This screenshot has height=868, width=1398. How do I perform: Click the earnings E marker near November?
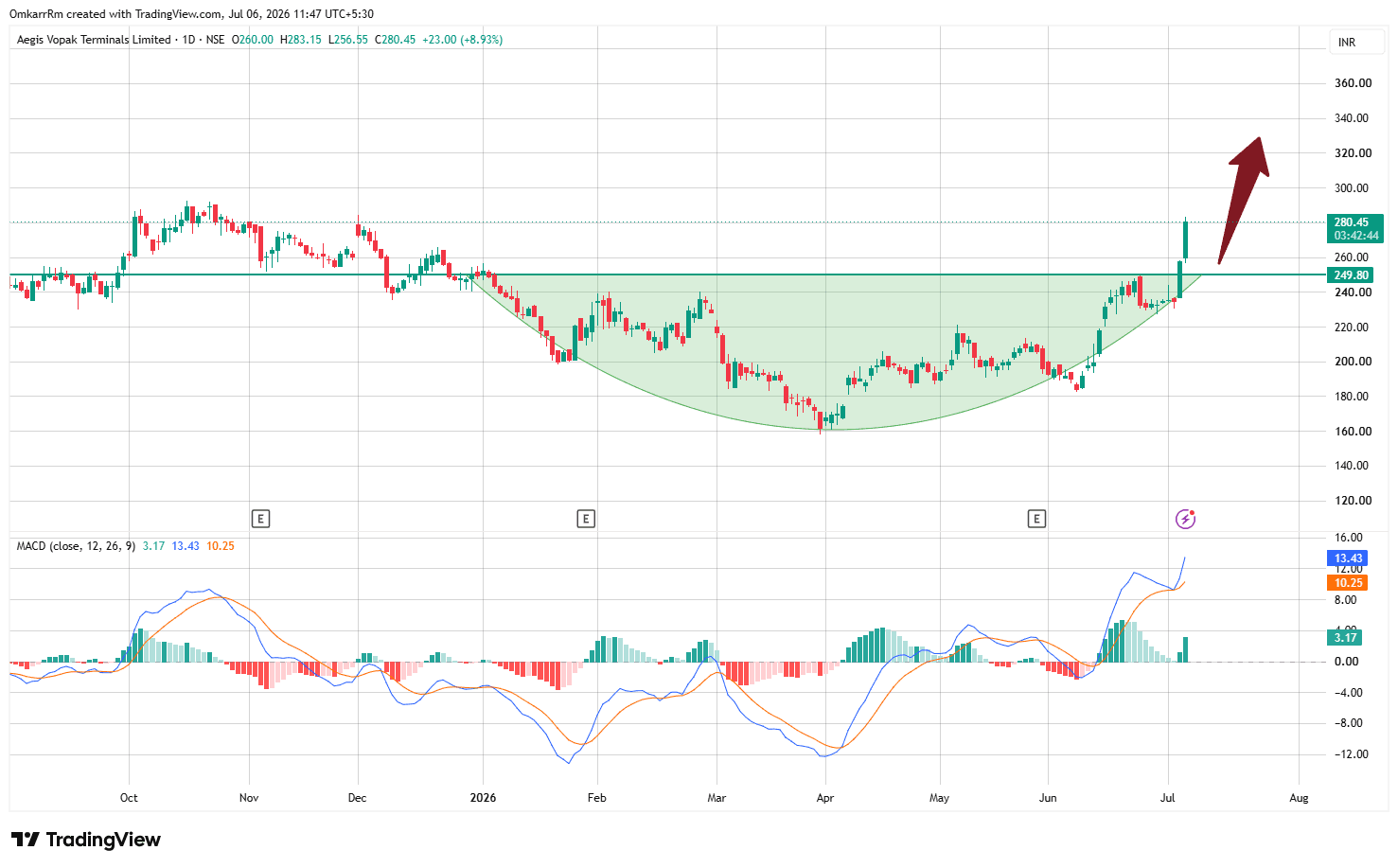[260, 519]
